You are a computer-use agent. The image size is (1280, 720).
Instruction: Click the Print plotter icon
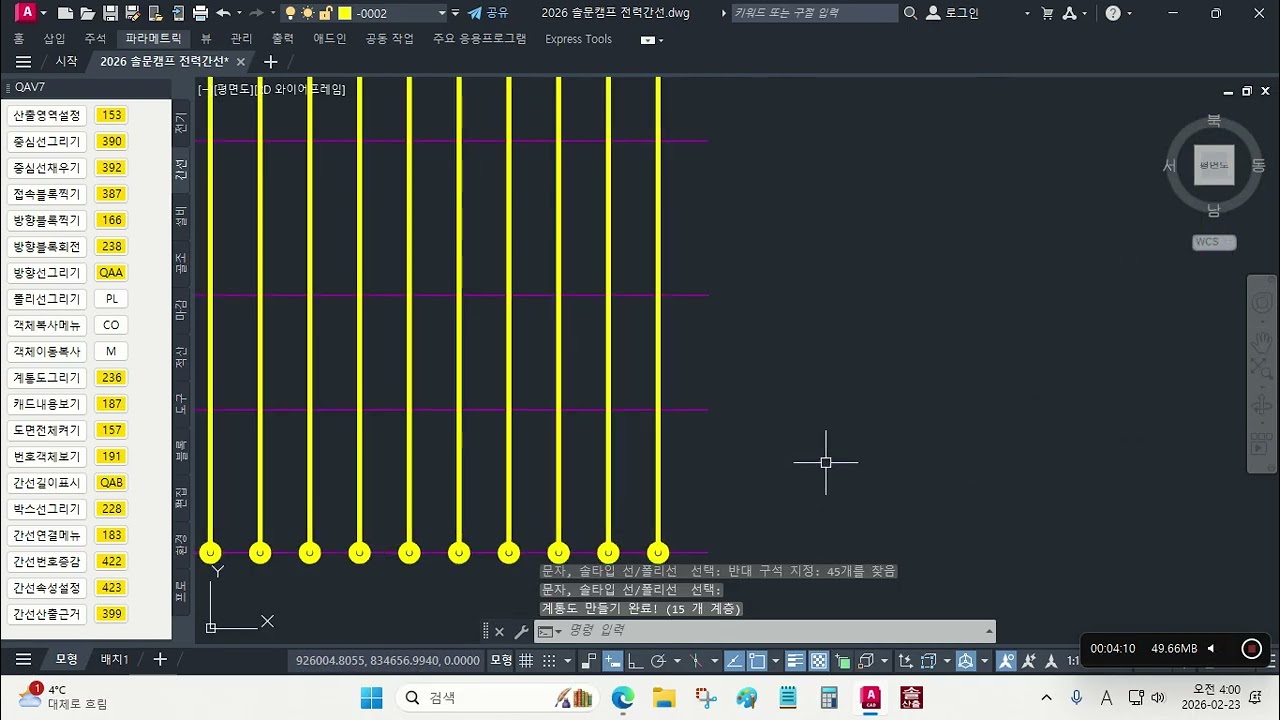click(200, 13)
